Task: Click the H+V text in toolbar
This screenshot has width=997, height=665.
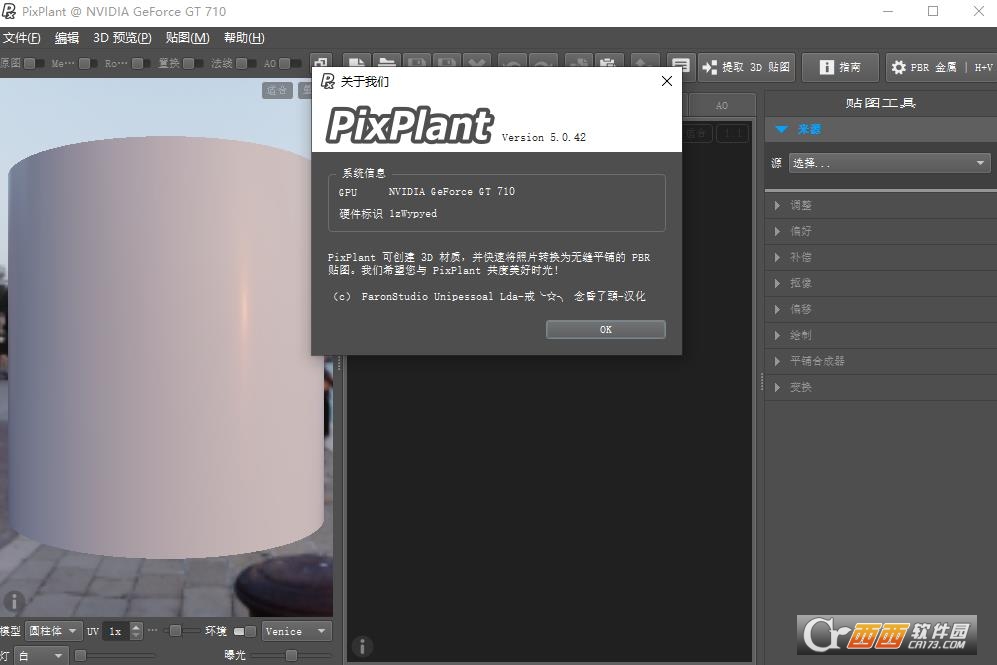Action: 983,67
